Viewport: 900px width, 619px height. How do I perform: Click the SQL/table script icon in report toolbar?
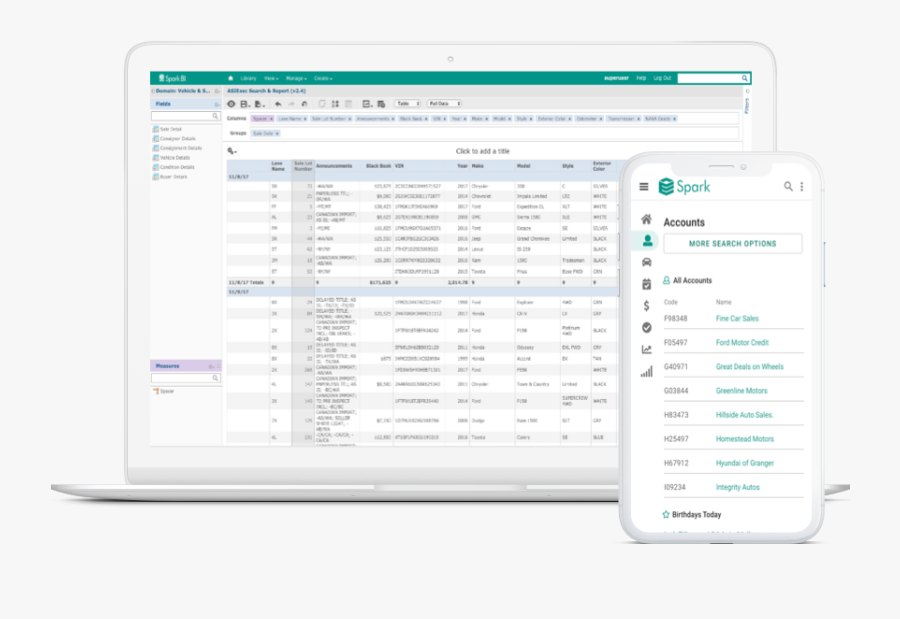(x=381, y=104)
